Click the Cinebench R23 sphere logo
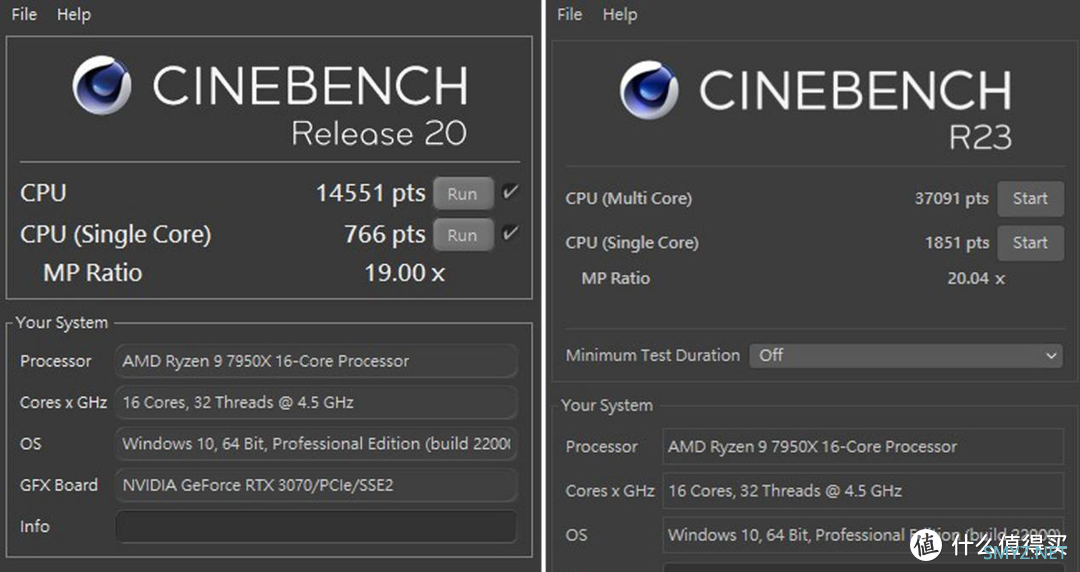 649,90
